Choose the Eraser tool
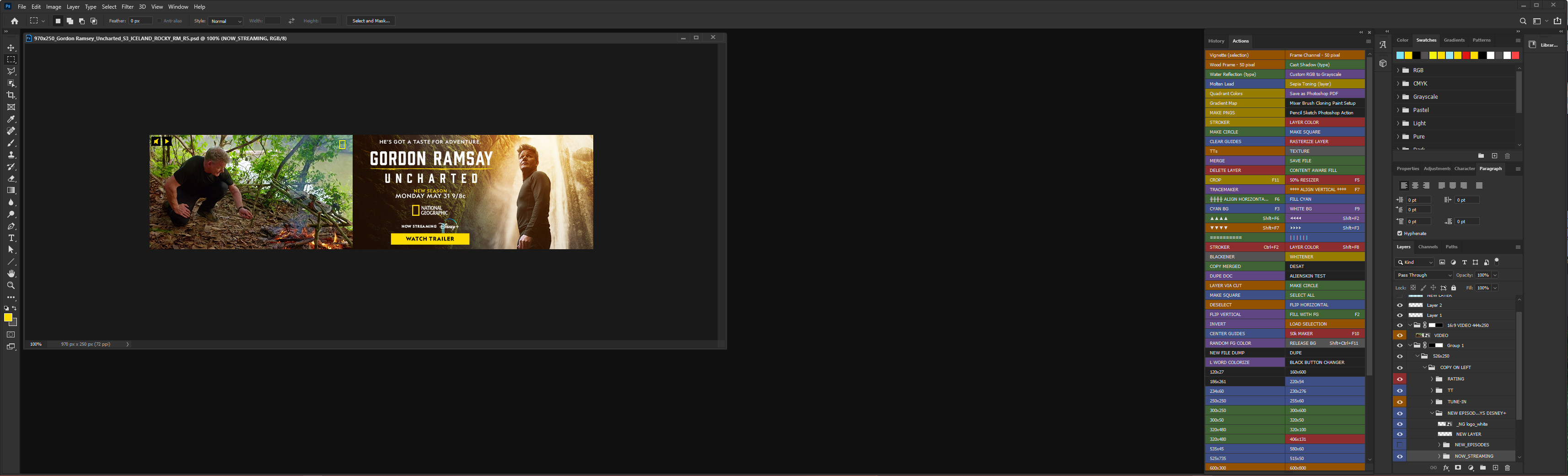Viewport: 1568px width, 476px height. [11, 179]
